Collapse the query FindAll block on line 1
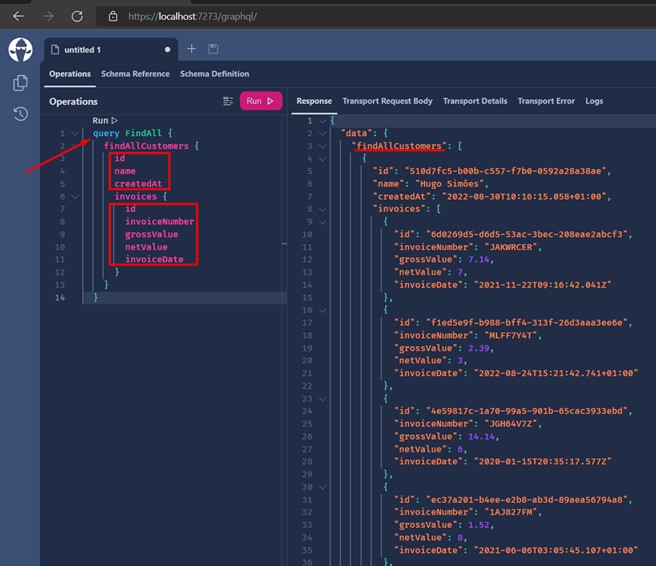The height and width of the screenshot is (566, 656). tap(75, 133)
